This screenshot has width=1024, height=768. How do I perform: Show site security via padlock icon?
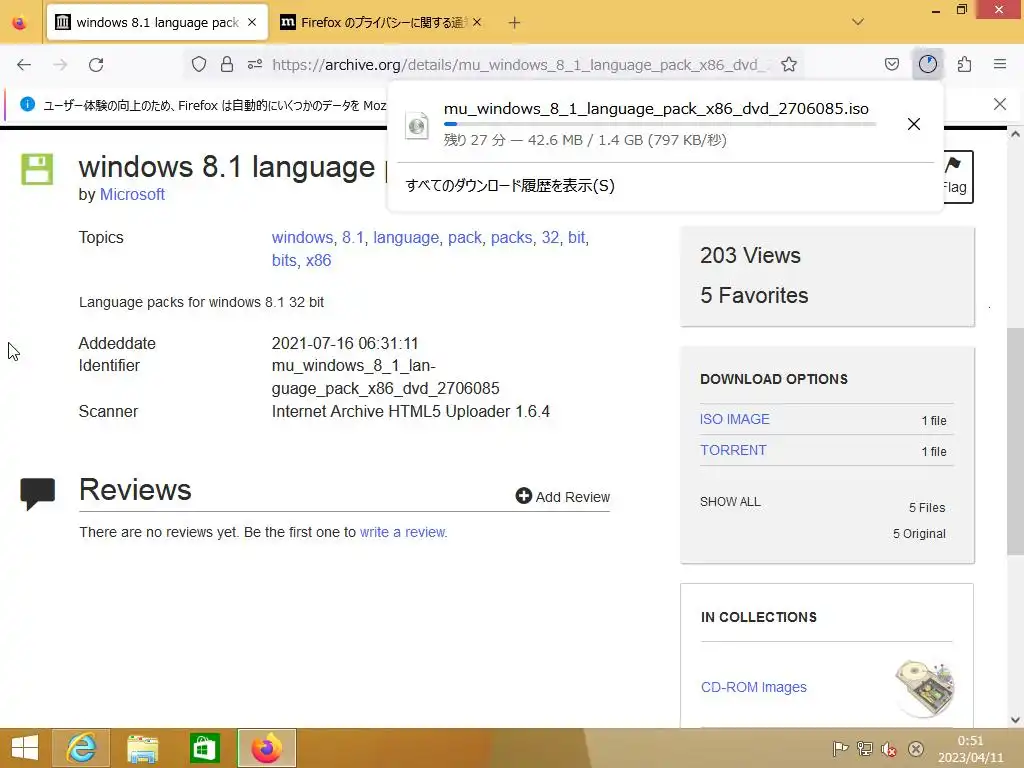click(x=227, y=64)
